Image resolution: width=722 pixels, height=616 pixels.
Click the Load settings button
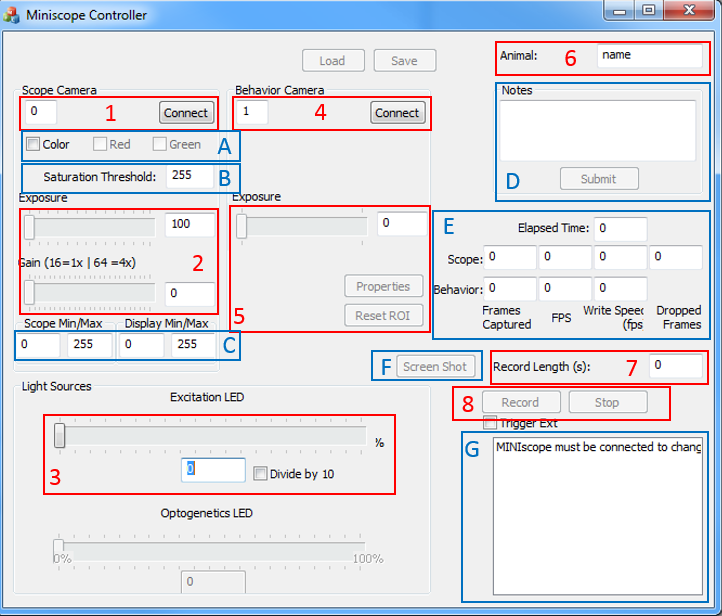pos(332,61)
